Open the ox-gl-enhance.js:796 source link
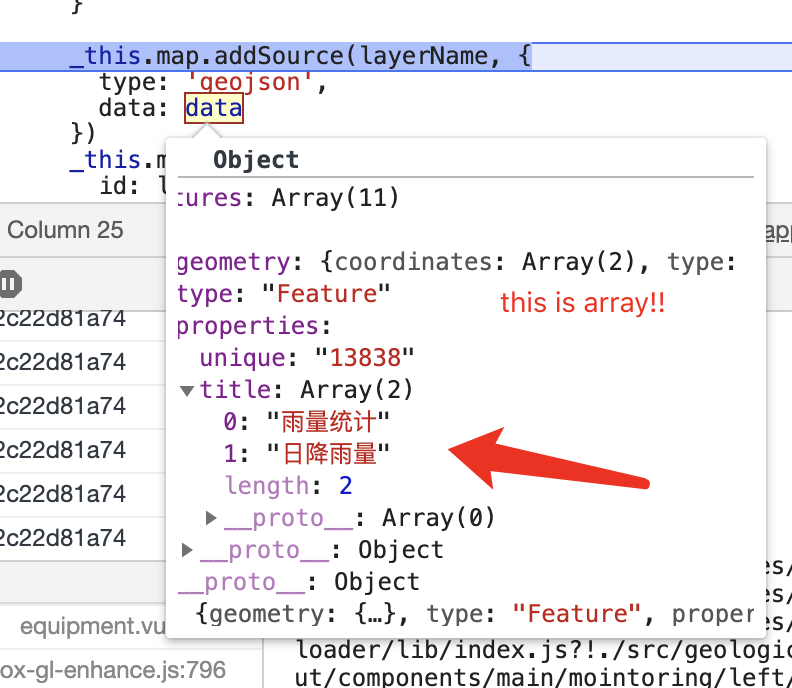 tap(113, 670)
